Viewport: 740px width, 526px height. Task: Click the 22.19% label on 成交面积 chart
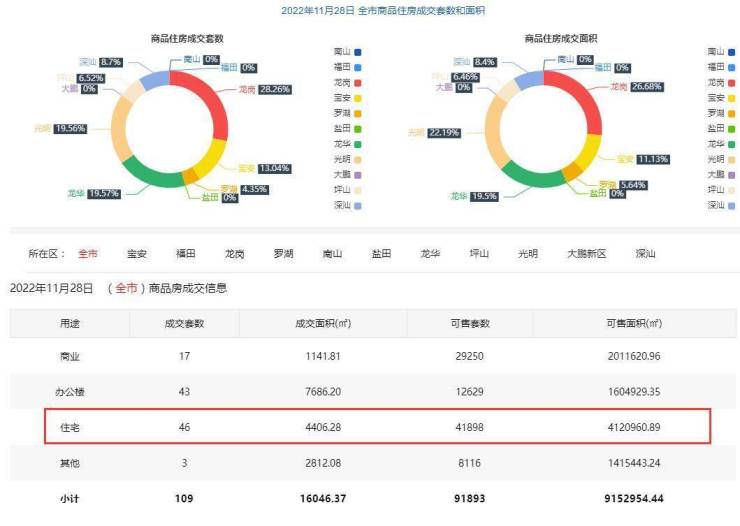[446, 131]
